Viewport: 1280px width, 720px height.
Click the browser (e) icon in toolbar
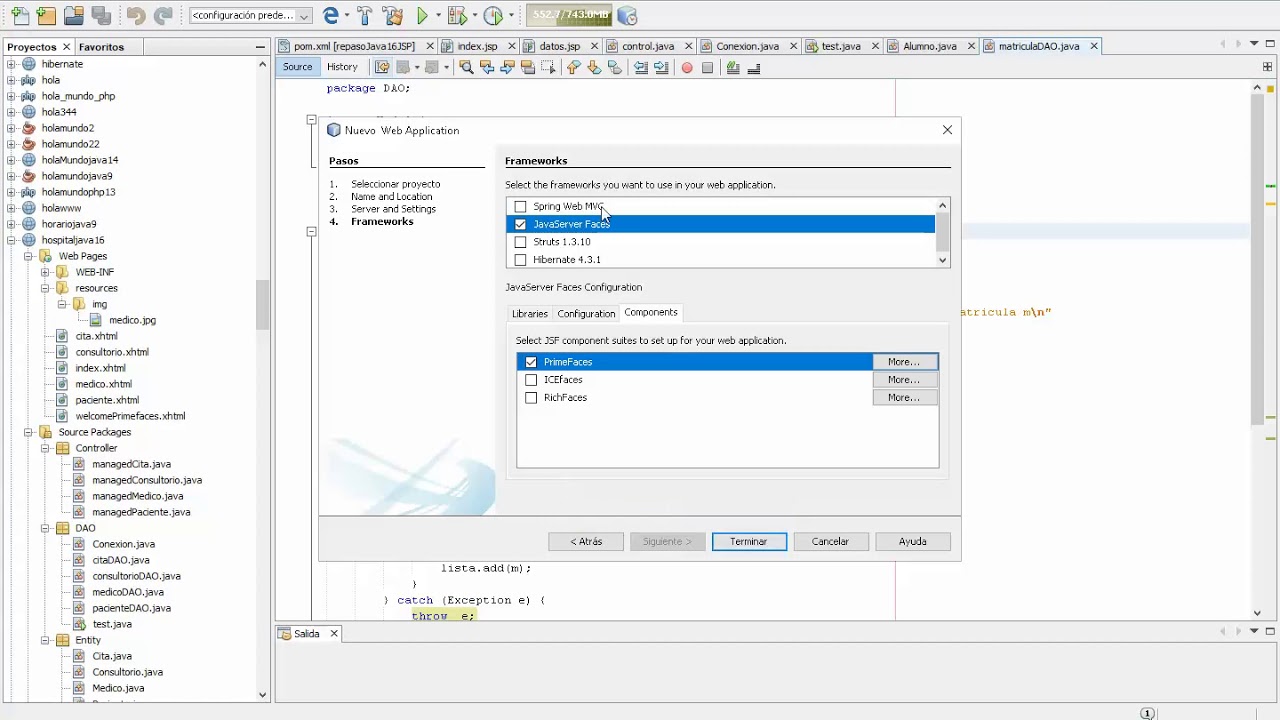(x=331, y=15)
